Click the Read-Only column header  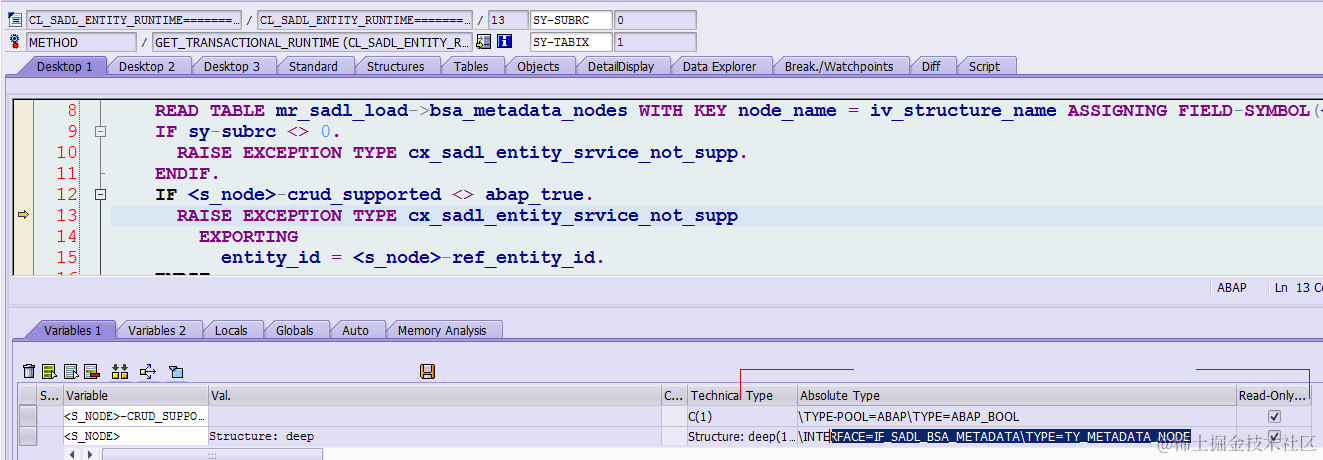pyautogui.click(x=1273, y=396)
